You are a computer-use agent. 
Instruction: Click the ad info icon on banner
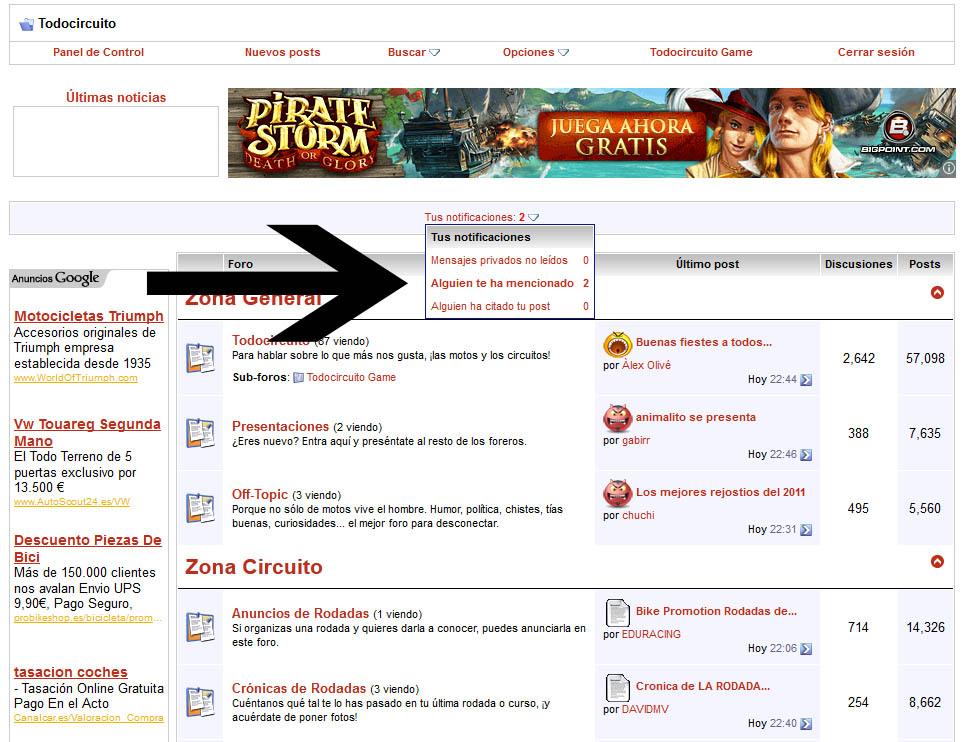[949, 168]
